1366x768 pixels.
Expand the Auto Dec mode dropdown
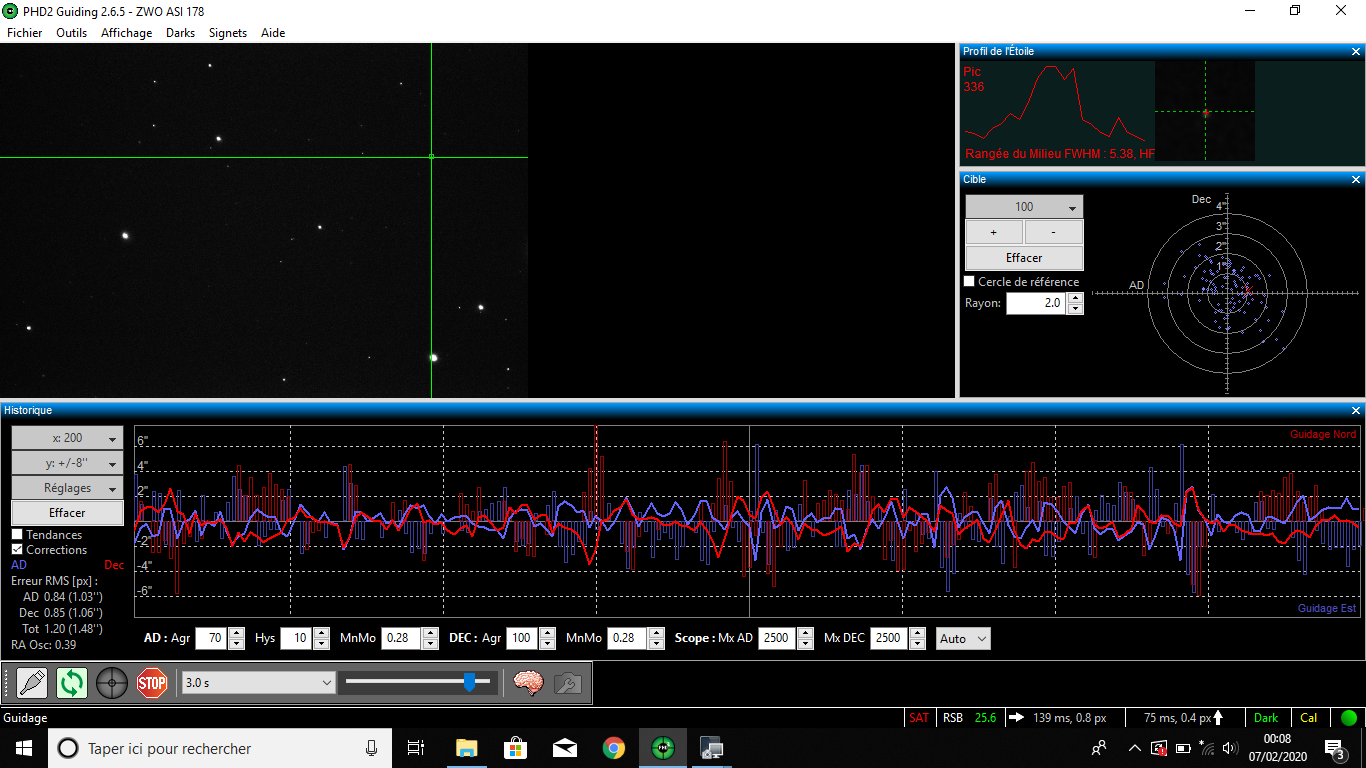coord(963,638)
